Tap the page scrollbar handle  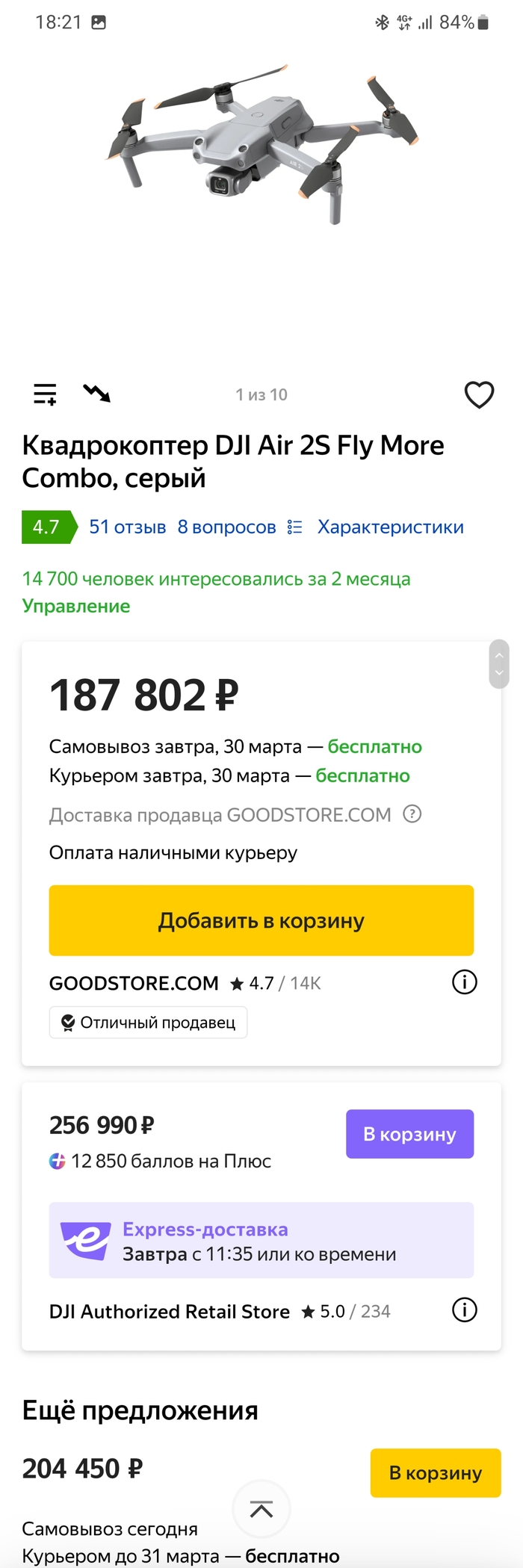tap(499, 664)
